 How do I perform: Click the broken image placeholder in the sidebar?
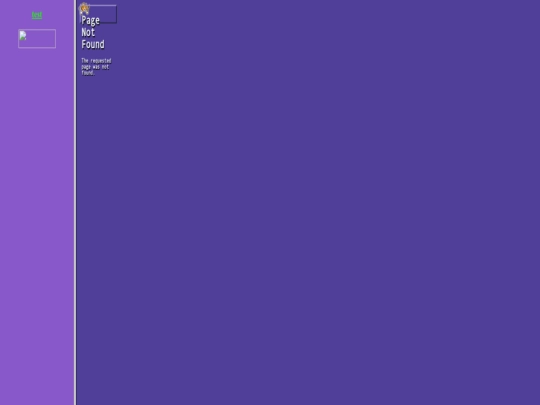tap(37, 39)
